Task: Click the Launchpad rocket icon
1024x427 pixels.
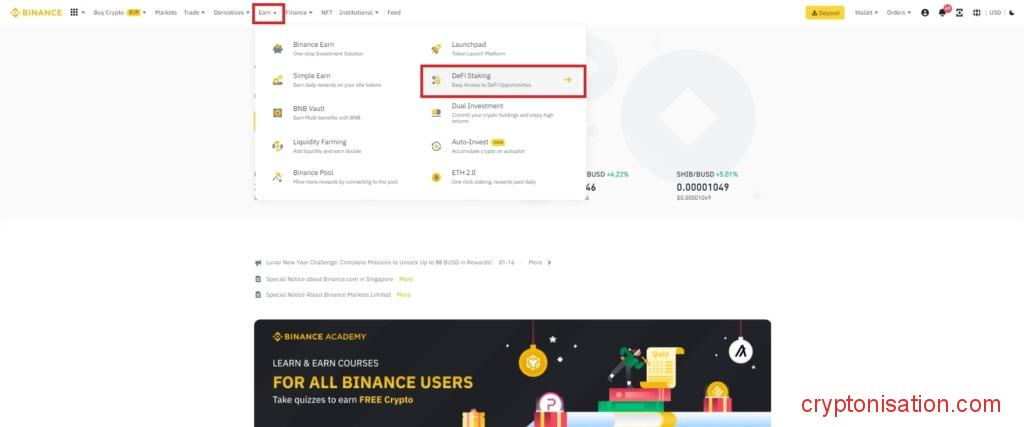Action: click(436, 49)
